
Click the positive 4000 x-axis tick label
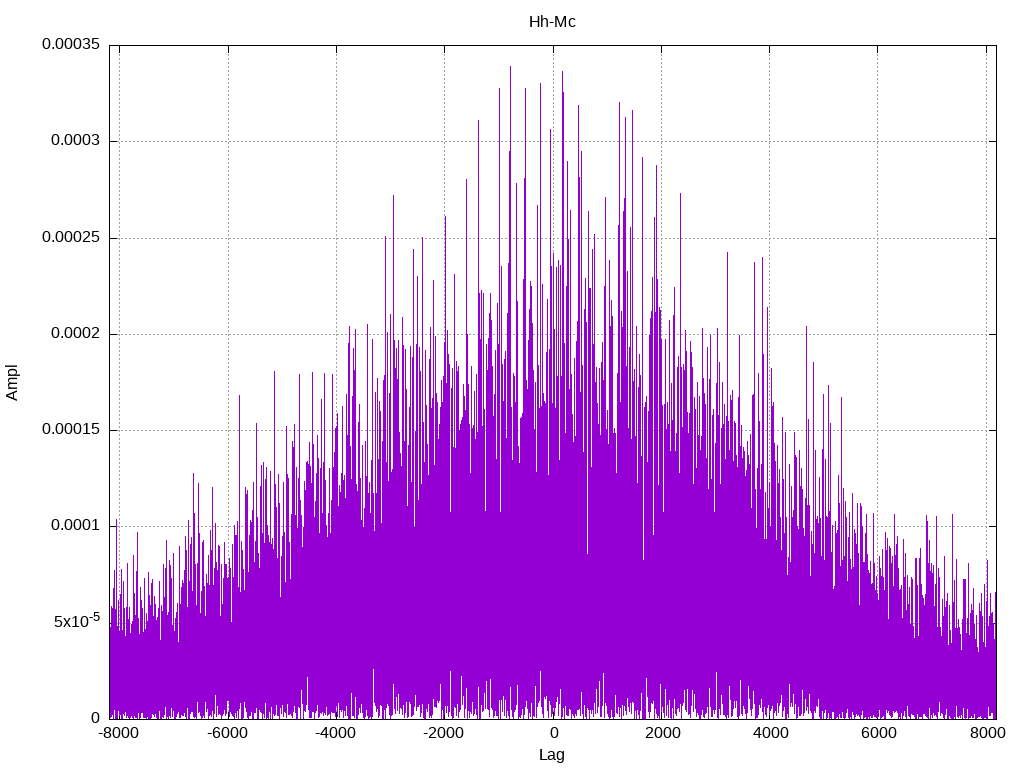(770, 733)
